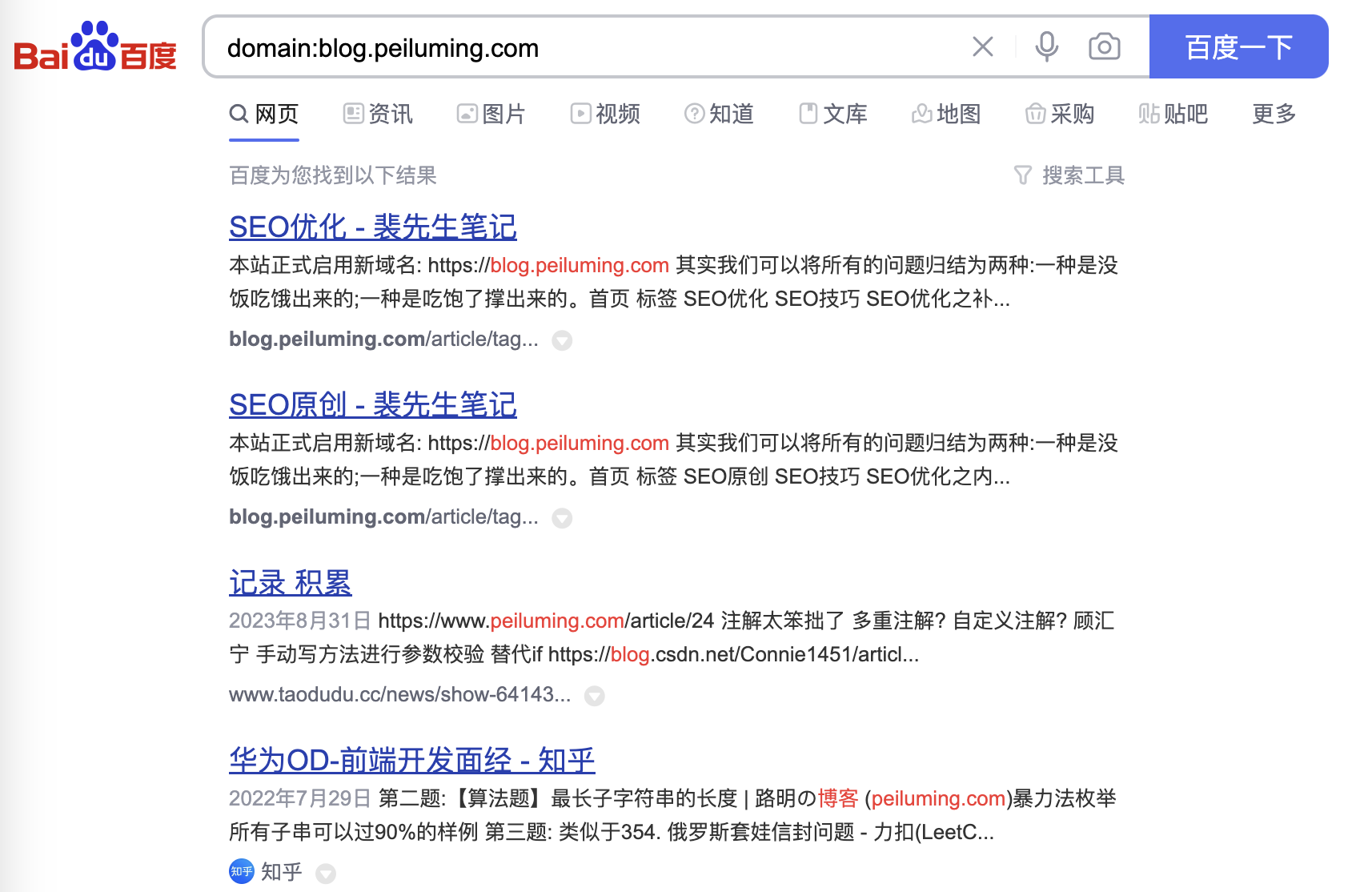This screenshot has height=892, width=1372.
Task: Expand the 更多 menu
Action: tap(1274, 114)
